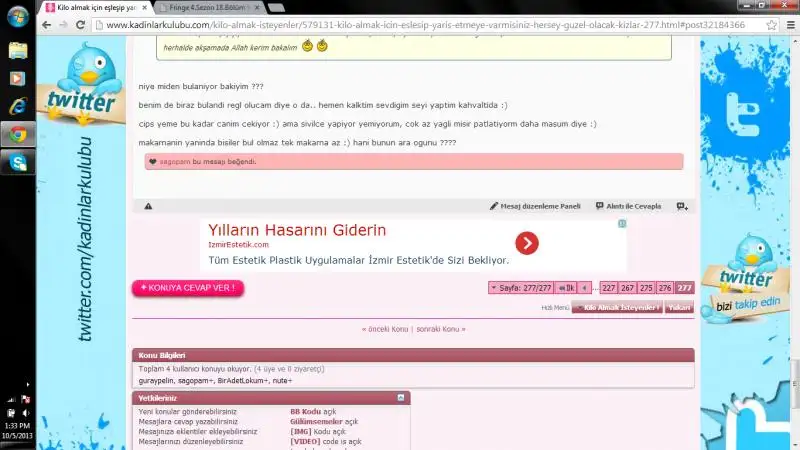Open Skype from the taskbar
The image size is (800, 450).
point(17,161)
